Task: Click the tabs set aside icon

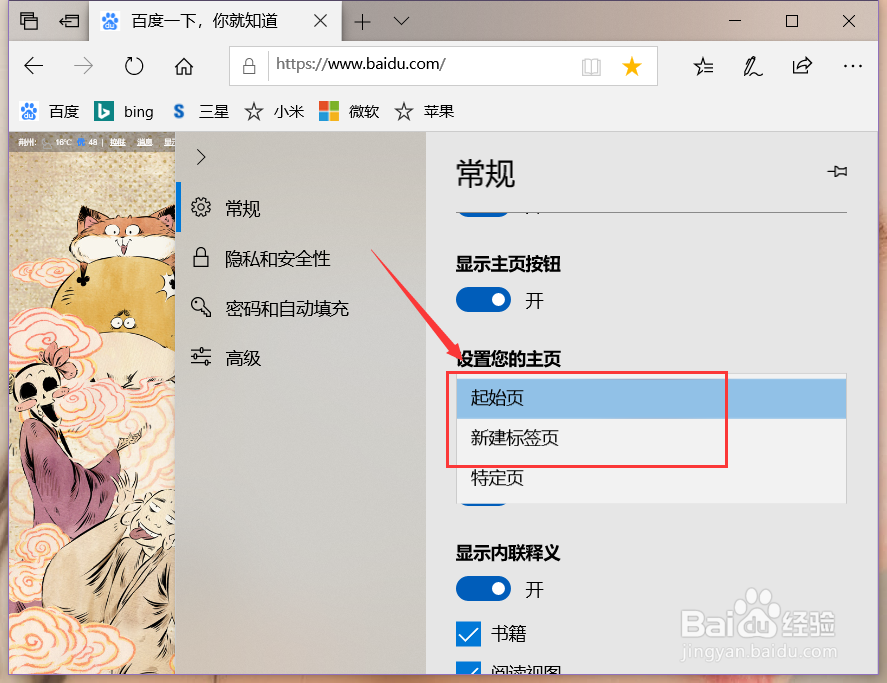Action: pyautogui.click(x=29, y=21)
